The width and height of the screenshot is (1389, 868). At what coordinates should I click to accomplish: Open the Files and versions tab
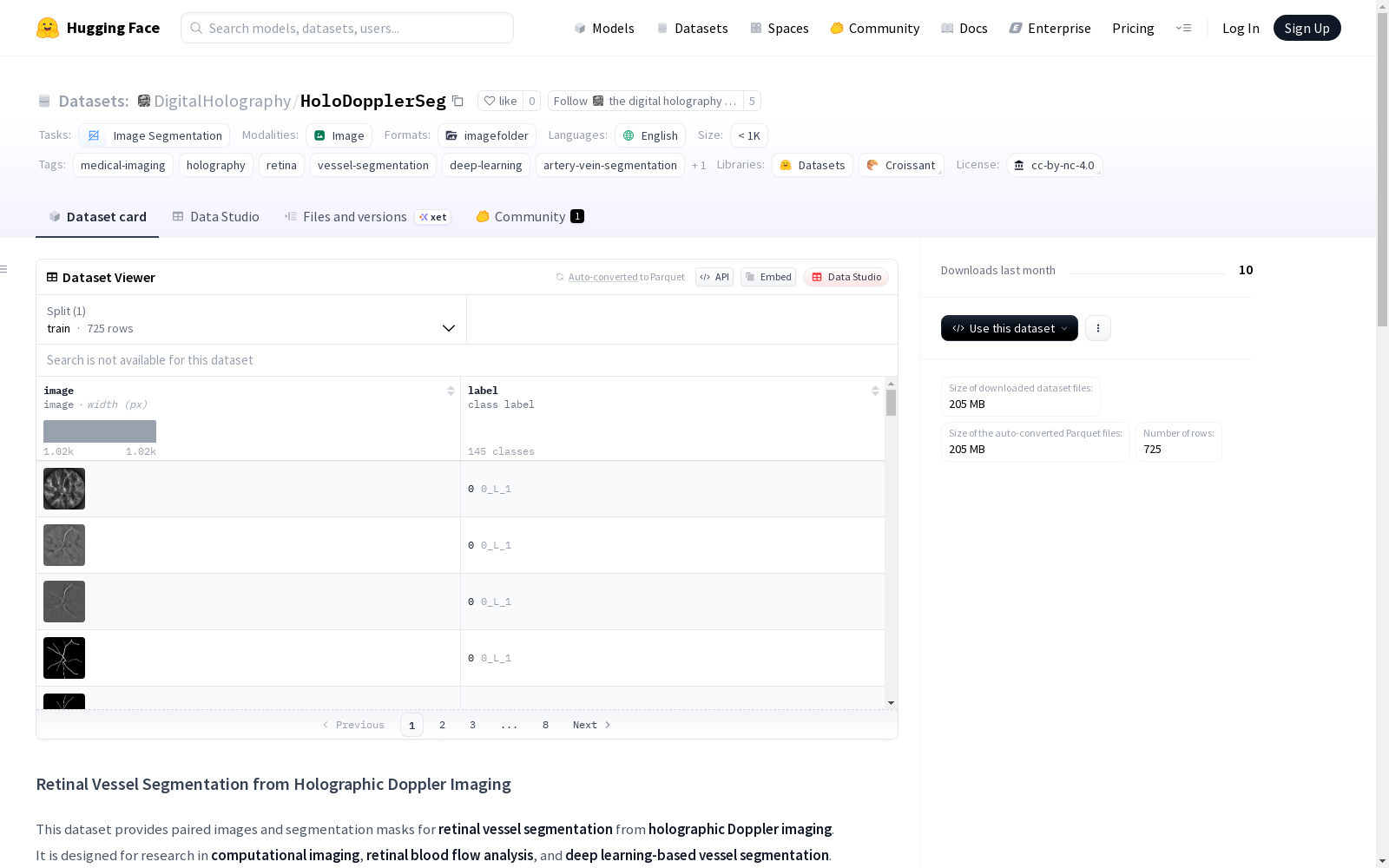[367, 217]
